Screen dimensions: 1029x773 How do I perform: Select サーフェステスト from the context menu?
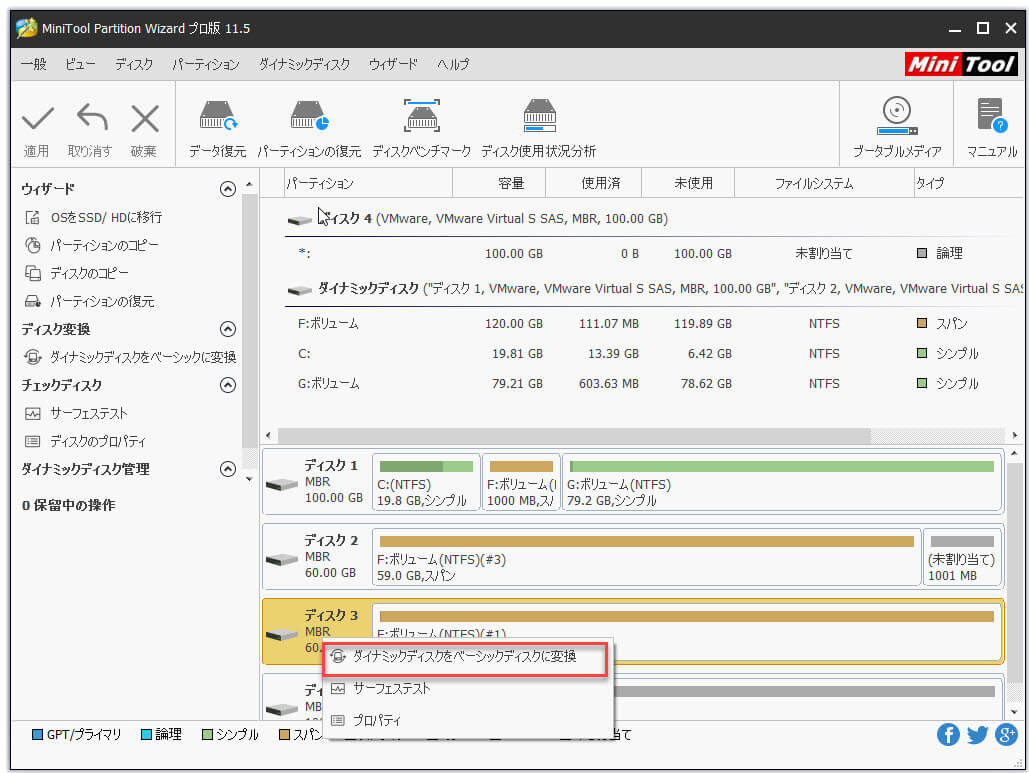(x=391, y=689)
